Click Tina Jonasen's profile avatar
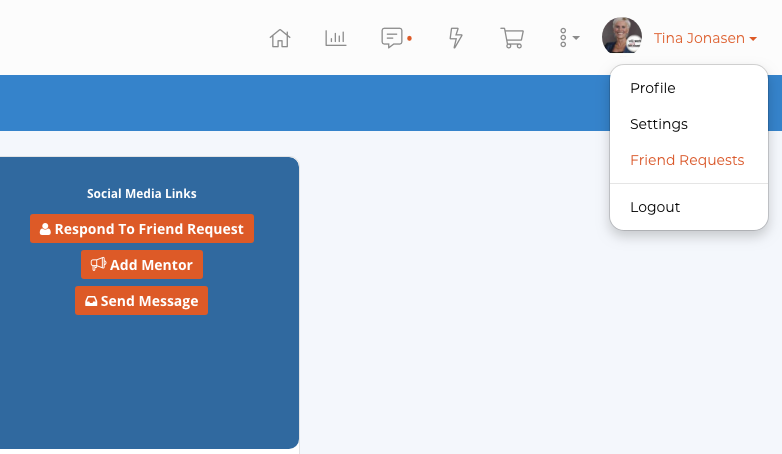782x454 pixels. tap(622, 35)
